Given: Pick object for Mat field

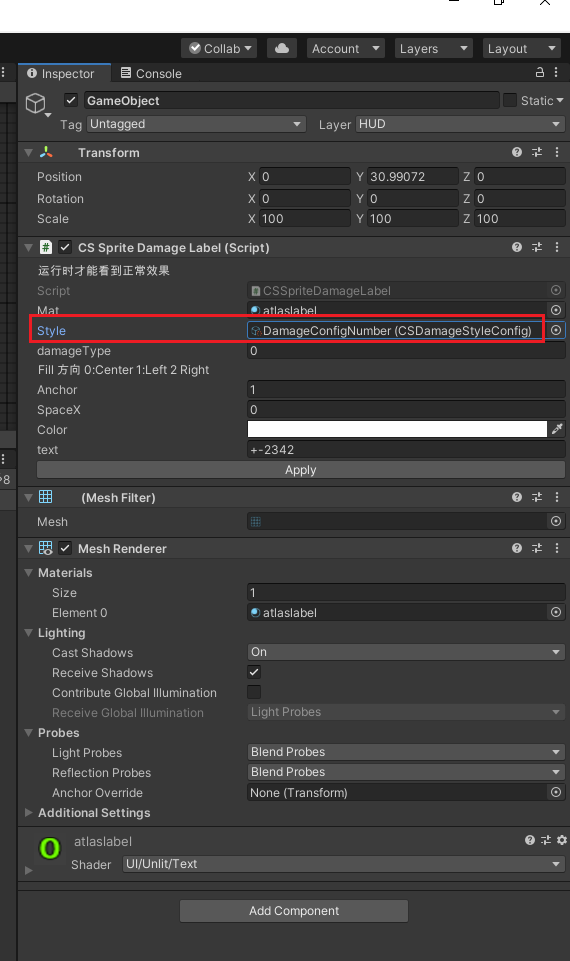Looking at the screenshot, I should [x=556, y=310].
